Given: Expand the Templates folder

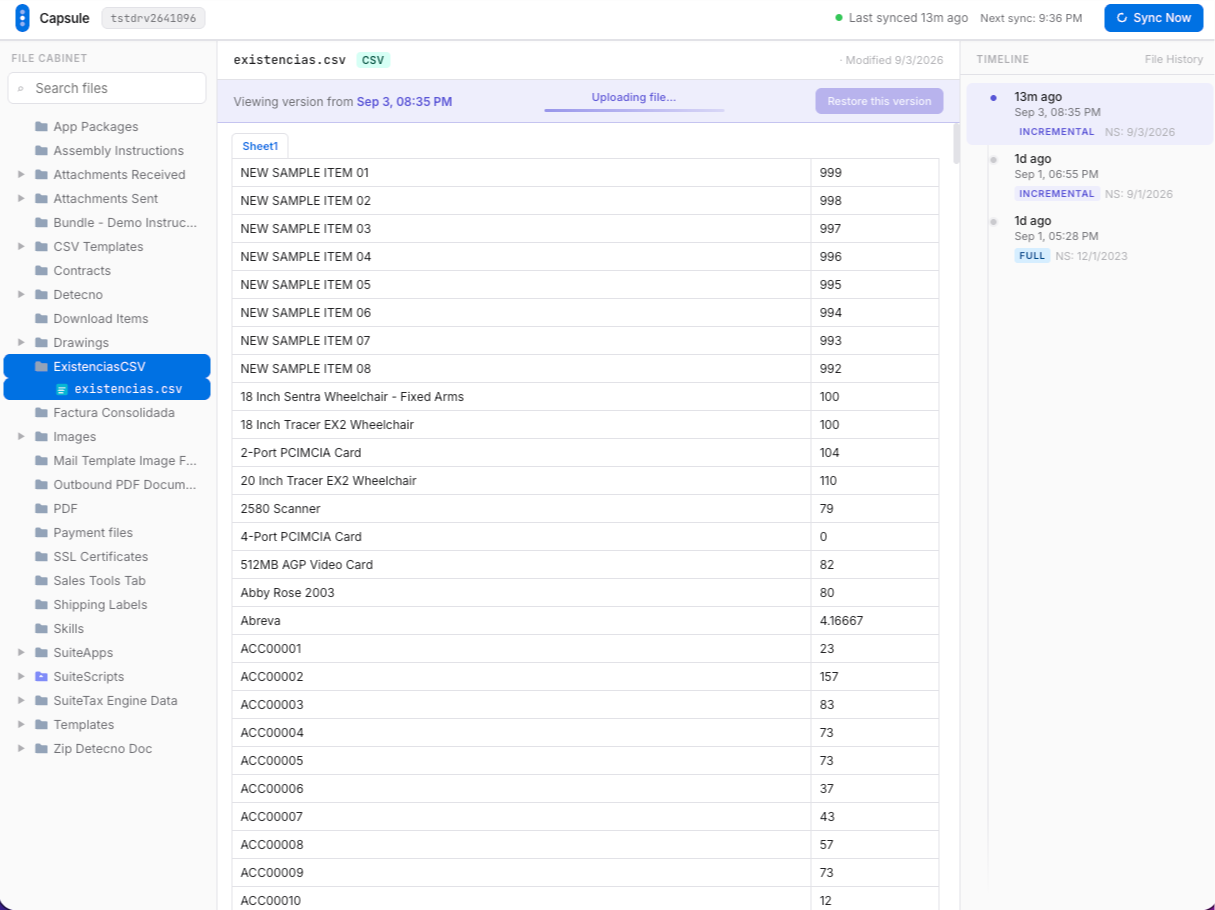Looking at the screenshot, I should 21,725.
